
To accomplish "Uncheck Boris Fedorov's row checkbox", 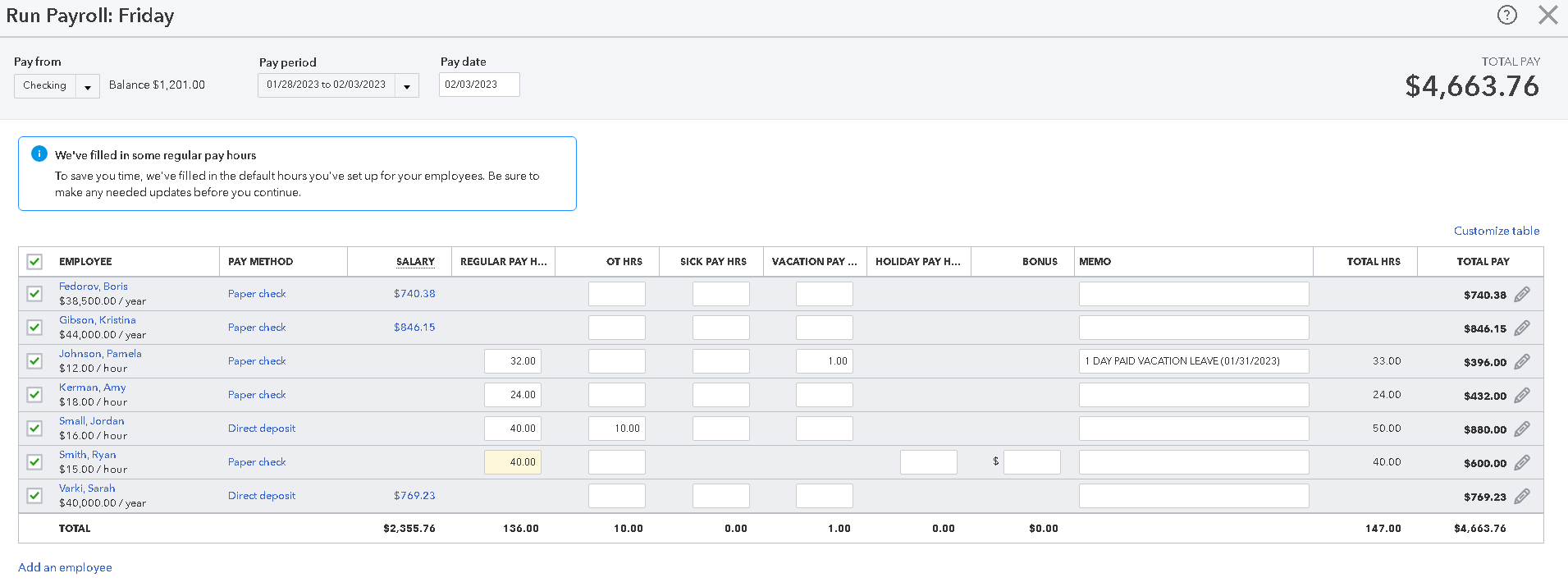I will pyautogui.click(x=34, y=294).
